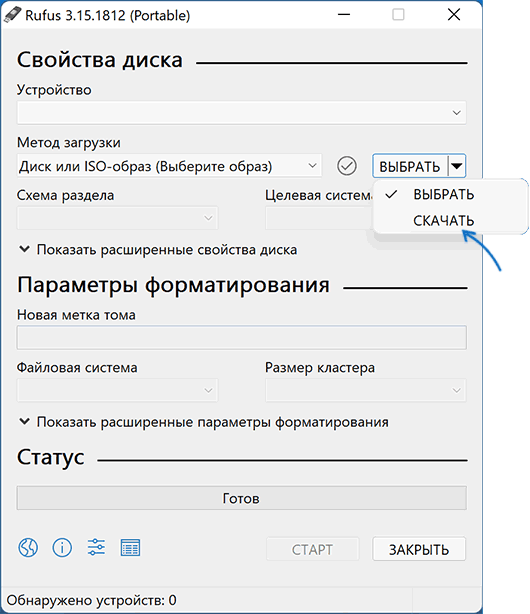The image size is (530, 614).
Task: Click the ВЫБРАТЬ button
Action: click(410, 166)
